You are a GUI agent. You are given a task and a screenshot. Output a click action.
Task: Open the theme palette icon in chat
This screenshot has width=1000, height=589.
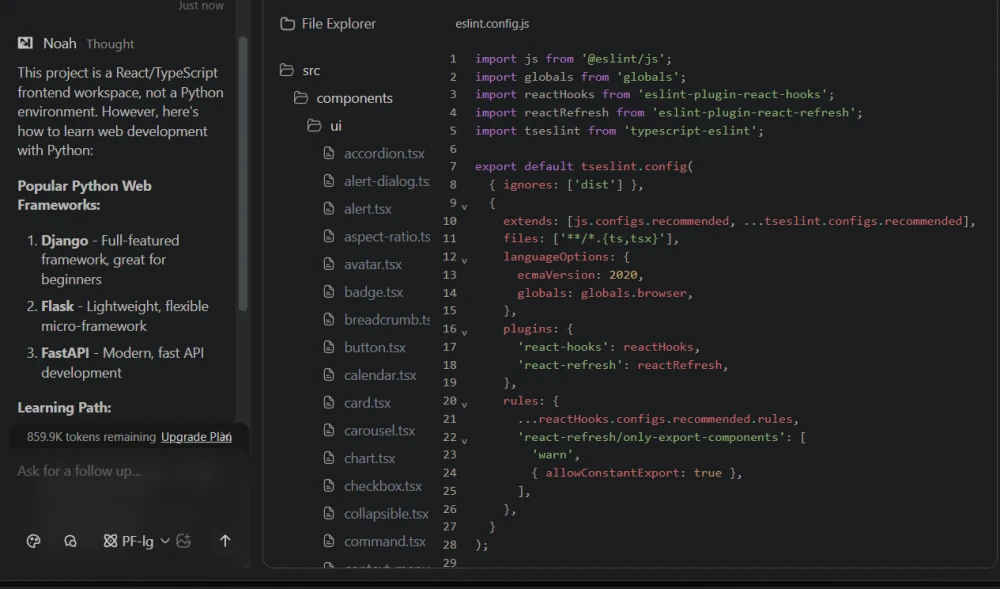(33, 541)
